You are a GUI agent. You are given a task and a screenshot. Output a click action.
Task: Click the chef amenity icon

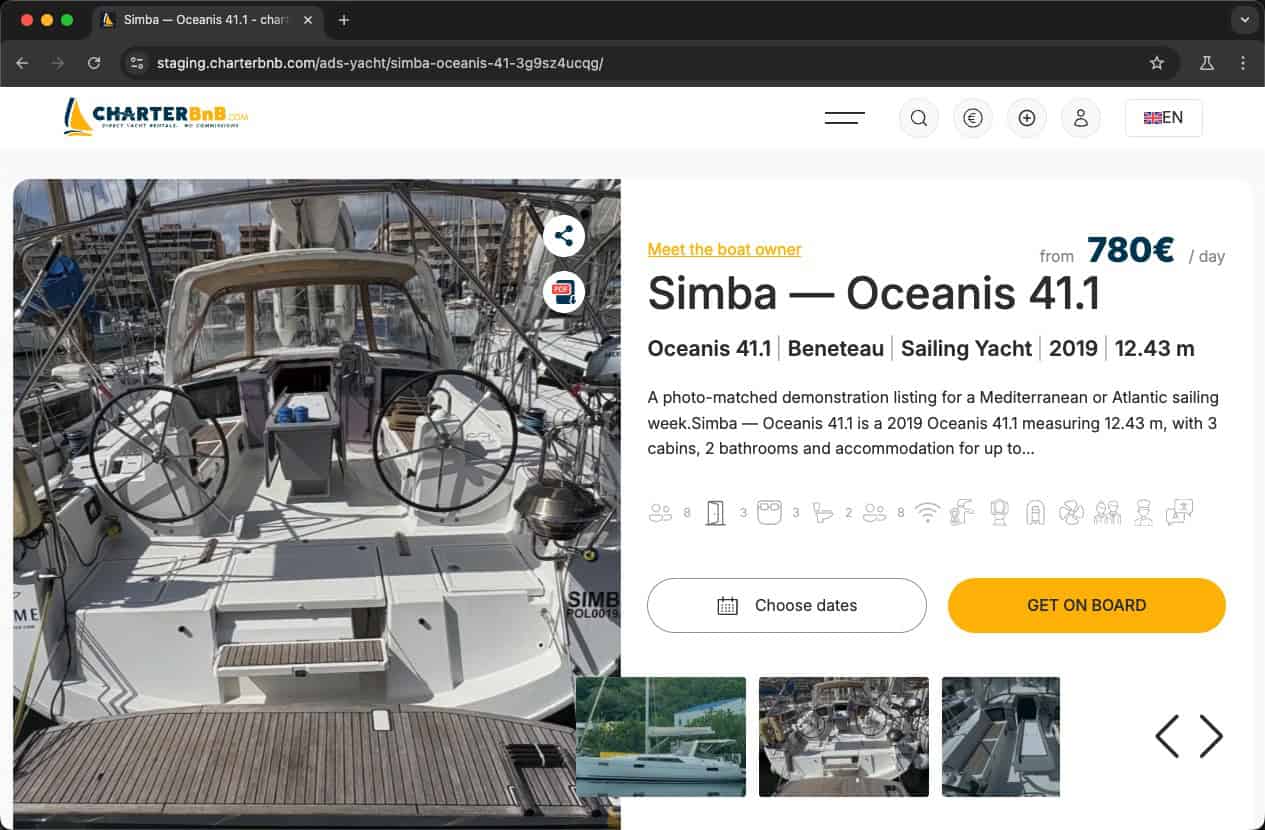pyautogui.click(x=1143, y=513)
